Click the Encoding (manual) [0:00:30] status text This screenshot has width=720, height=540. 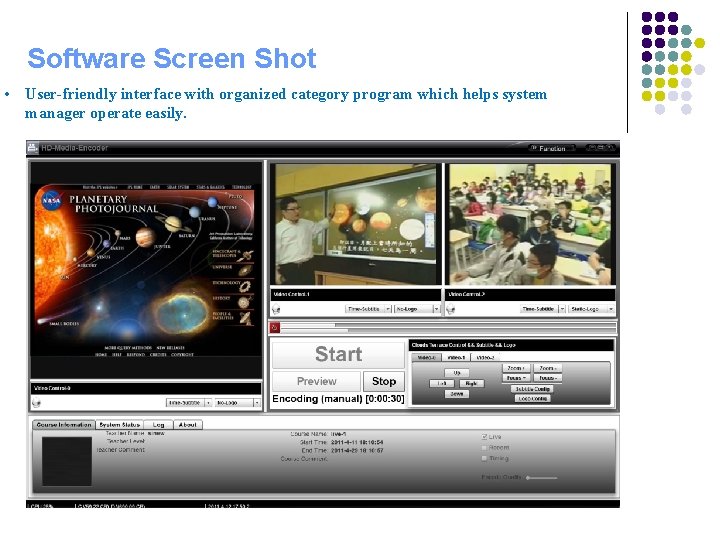click(x=338, y=399)
